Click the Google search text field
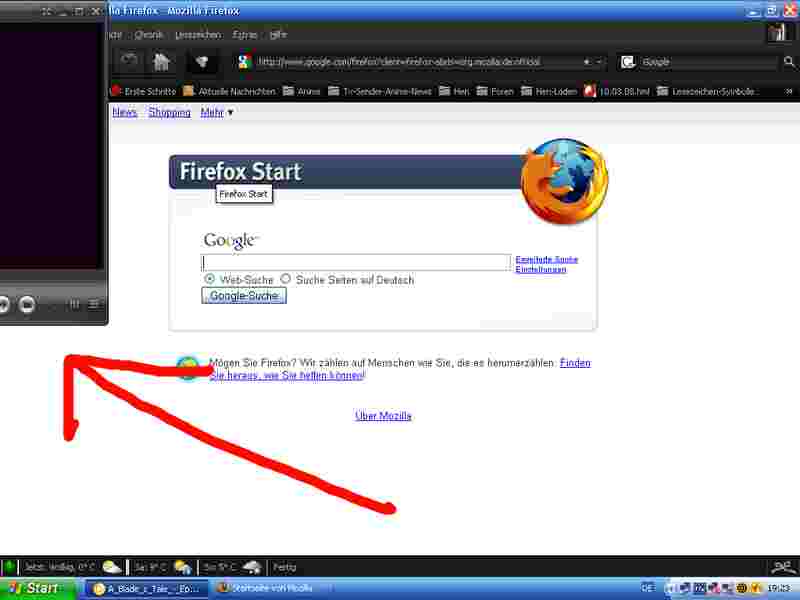 (x=356, y=262)
